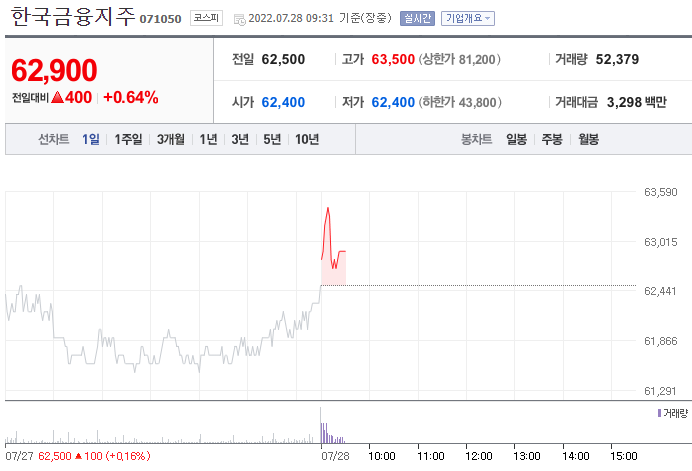Click the current price 62,900
692x471 pixels.
click(54, 70)
